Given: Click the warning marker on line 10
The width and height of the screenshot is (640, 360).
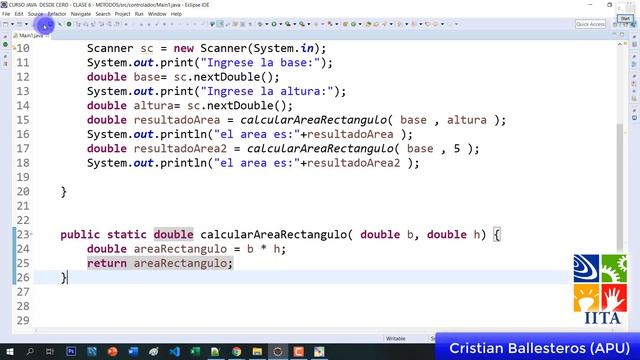Looking at the screenshot, I should point(14,48).
